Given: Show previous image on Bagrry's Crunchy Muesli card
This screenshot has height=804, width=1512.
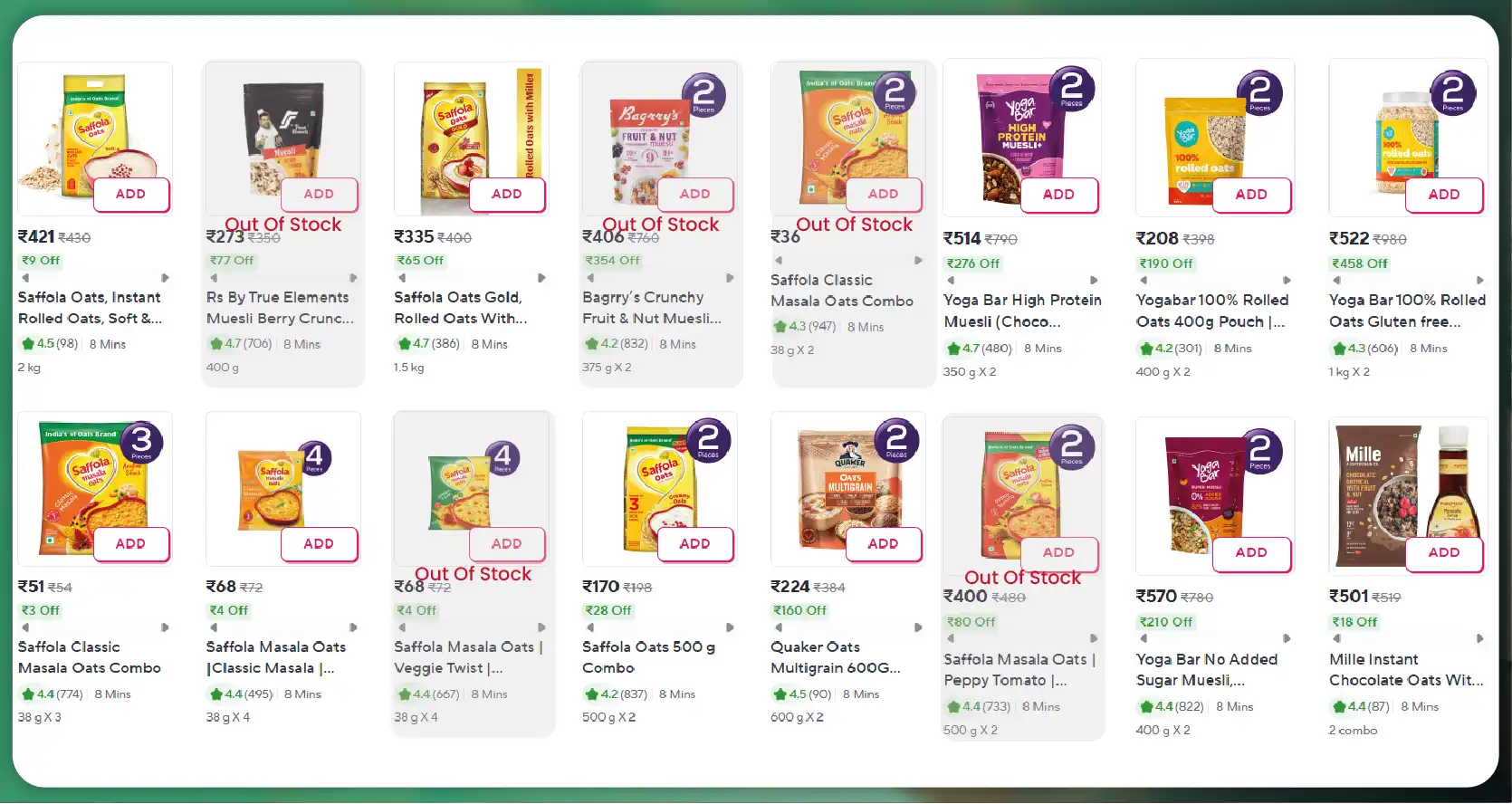Looking at the screenshot, I should pyautogui.click(x=589, y=279).
